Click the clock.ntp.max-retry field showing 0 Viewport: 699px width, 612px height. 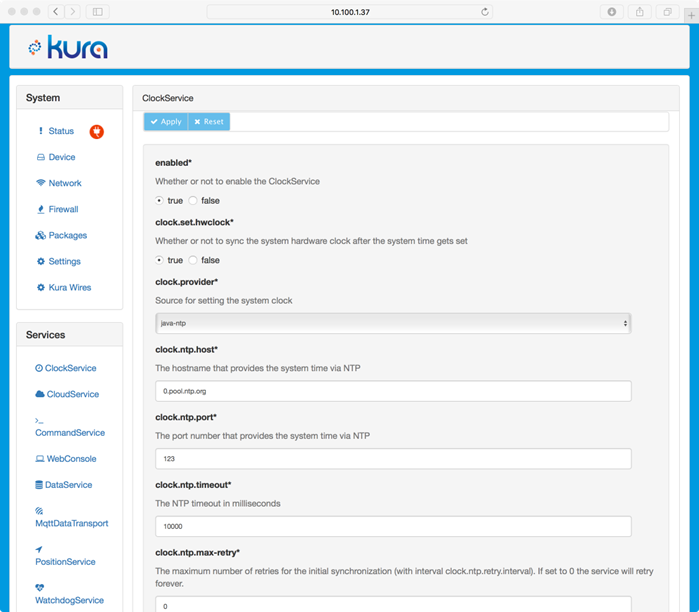[x=393, y=605]
